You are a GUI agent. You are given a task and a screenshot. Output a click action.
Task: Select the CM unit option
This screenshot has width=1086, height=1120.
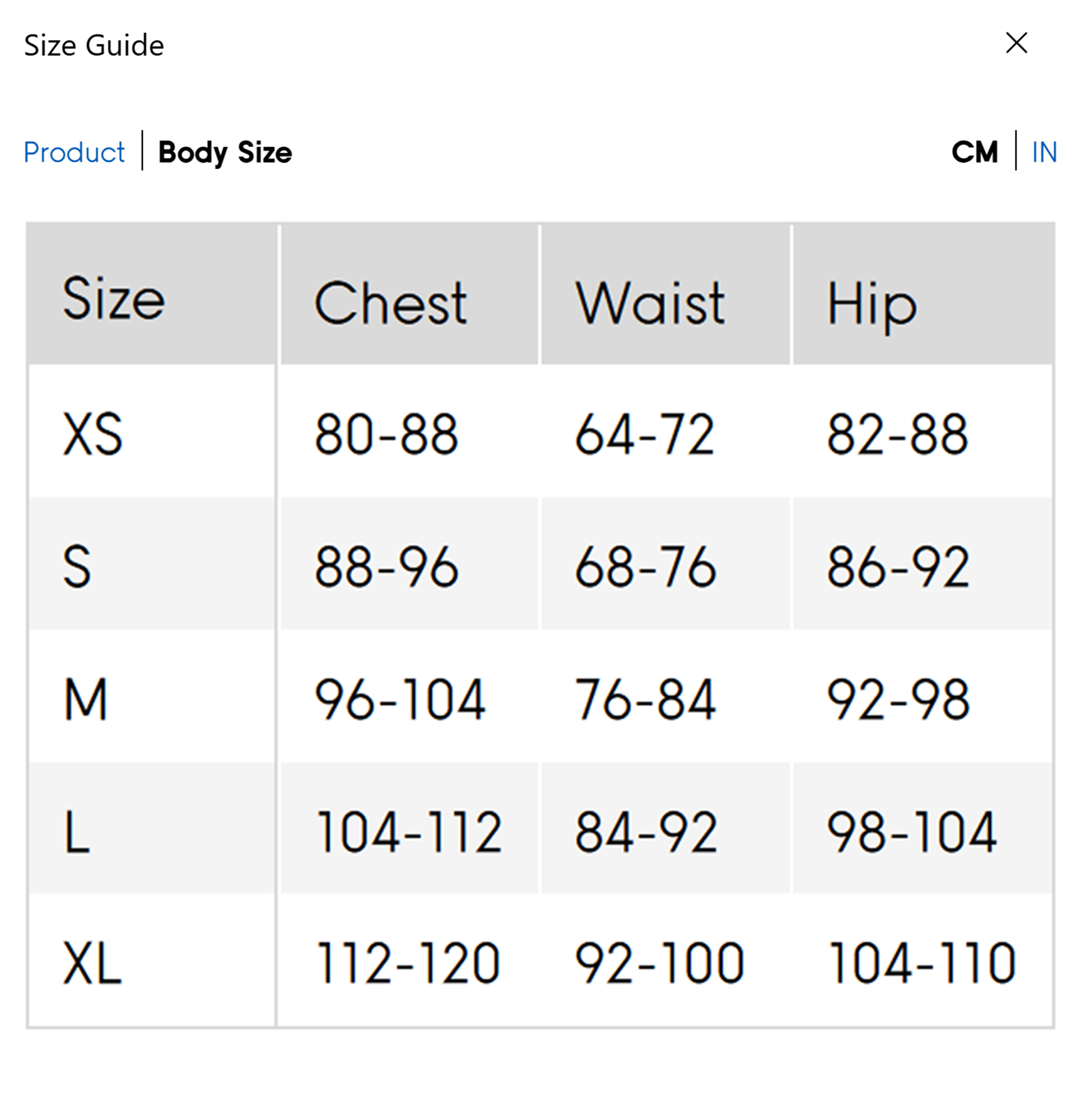point(975,152)
